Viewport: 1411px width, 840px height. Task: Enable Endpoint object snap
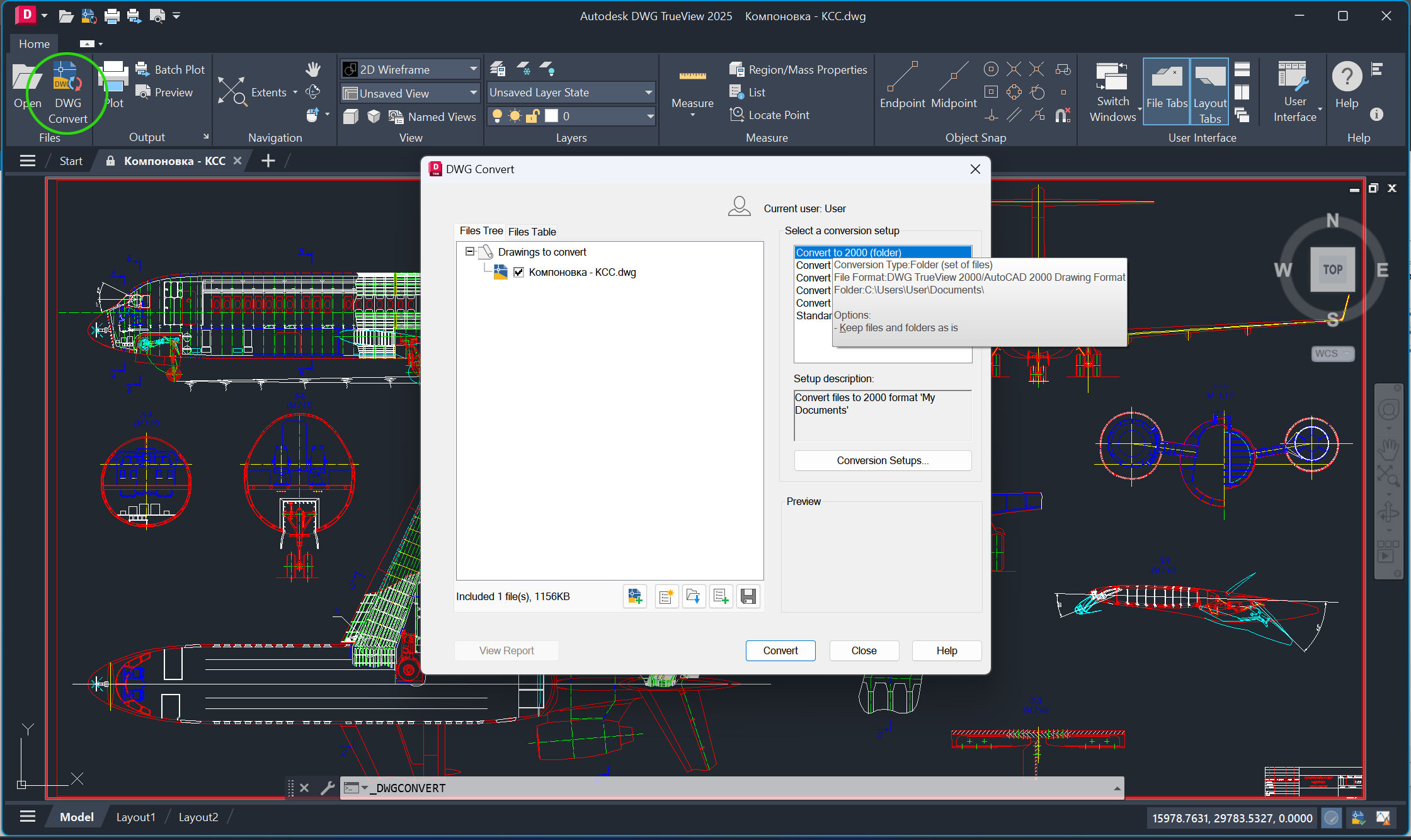pyautogui.click(x=902, y=86)
